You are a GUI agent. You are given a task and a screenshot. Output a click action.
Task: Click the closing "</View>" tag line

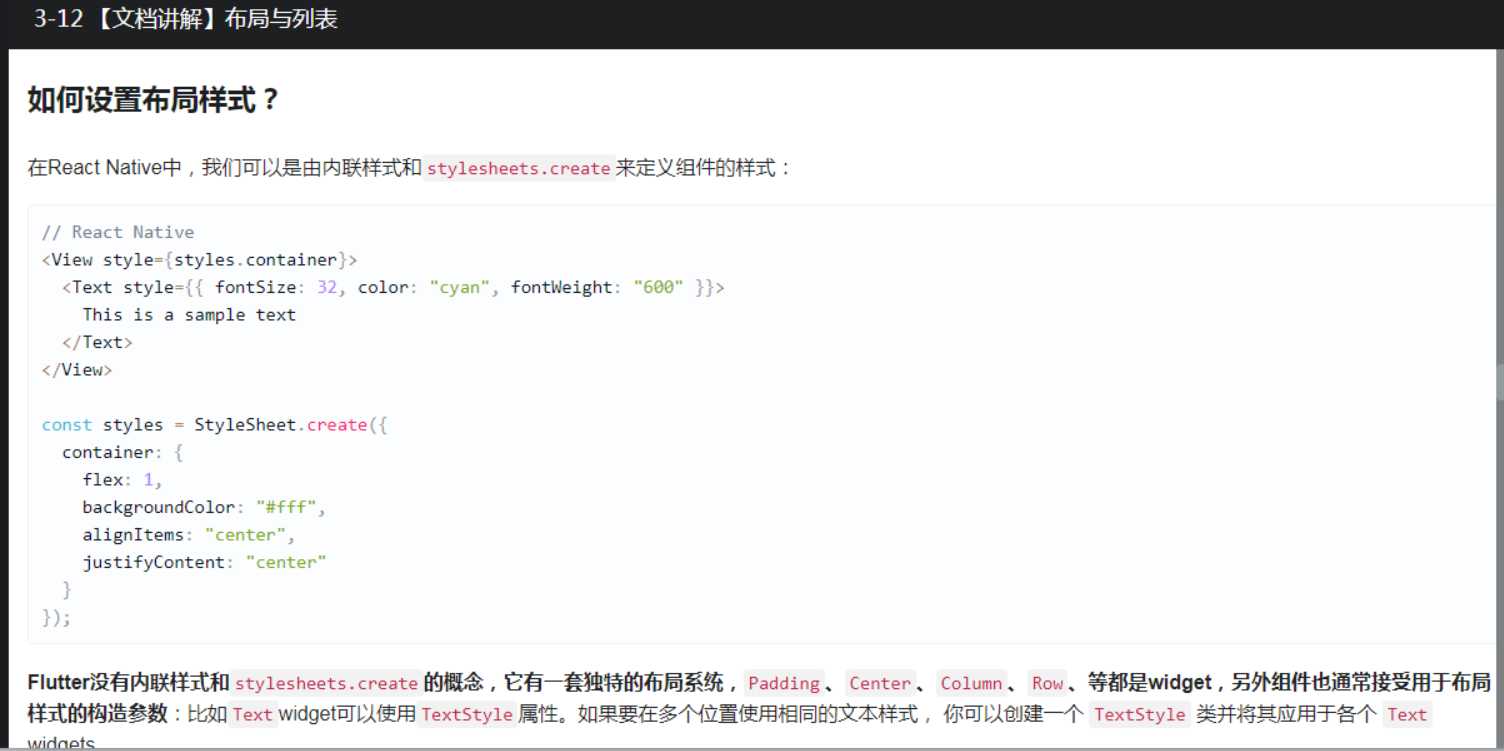click(x=77, y=370)
